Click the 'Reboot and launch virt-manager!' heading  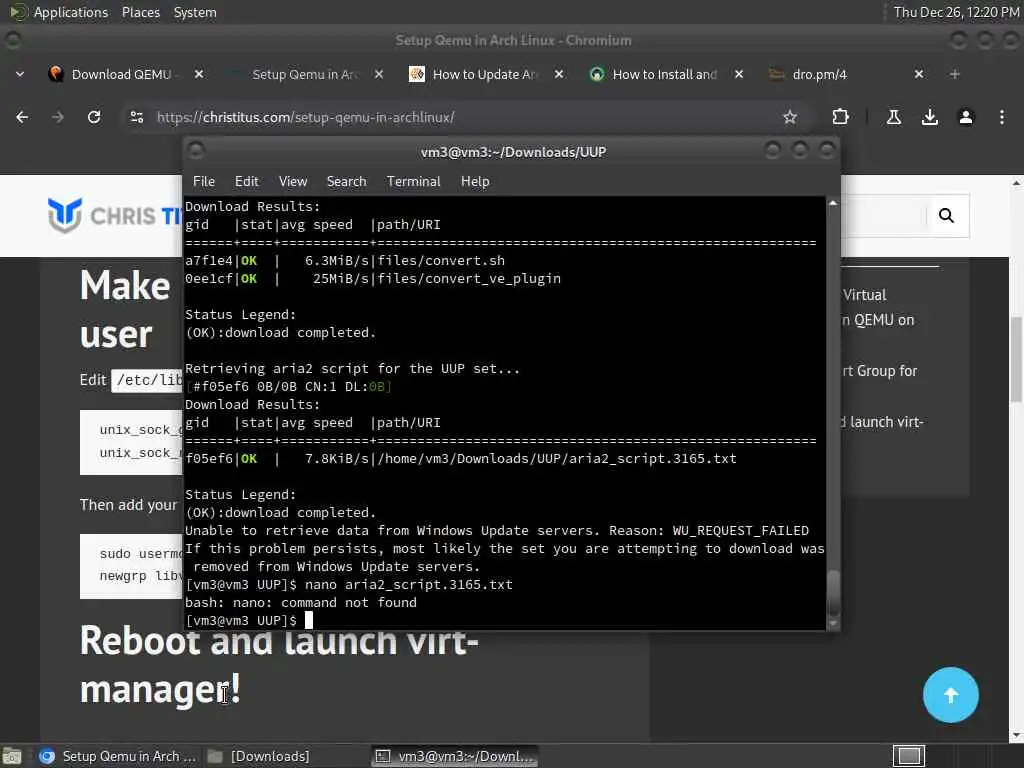click(279, 665)
